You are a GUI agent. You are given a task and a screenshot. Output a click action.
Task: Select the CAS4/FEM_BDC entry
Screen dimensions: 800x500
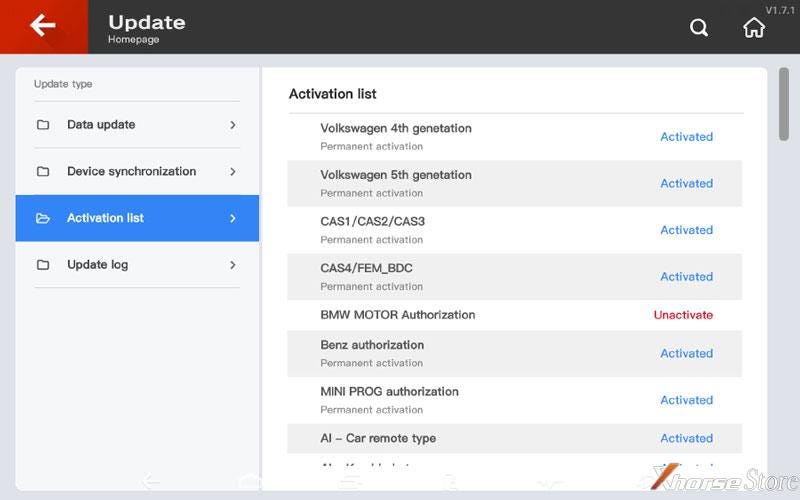click(x=514, y=277)
